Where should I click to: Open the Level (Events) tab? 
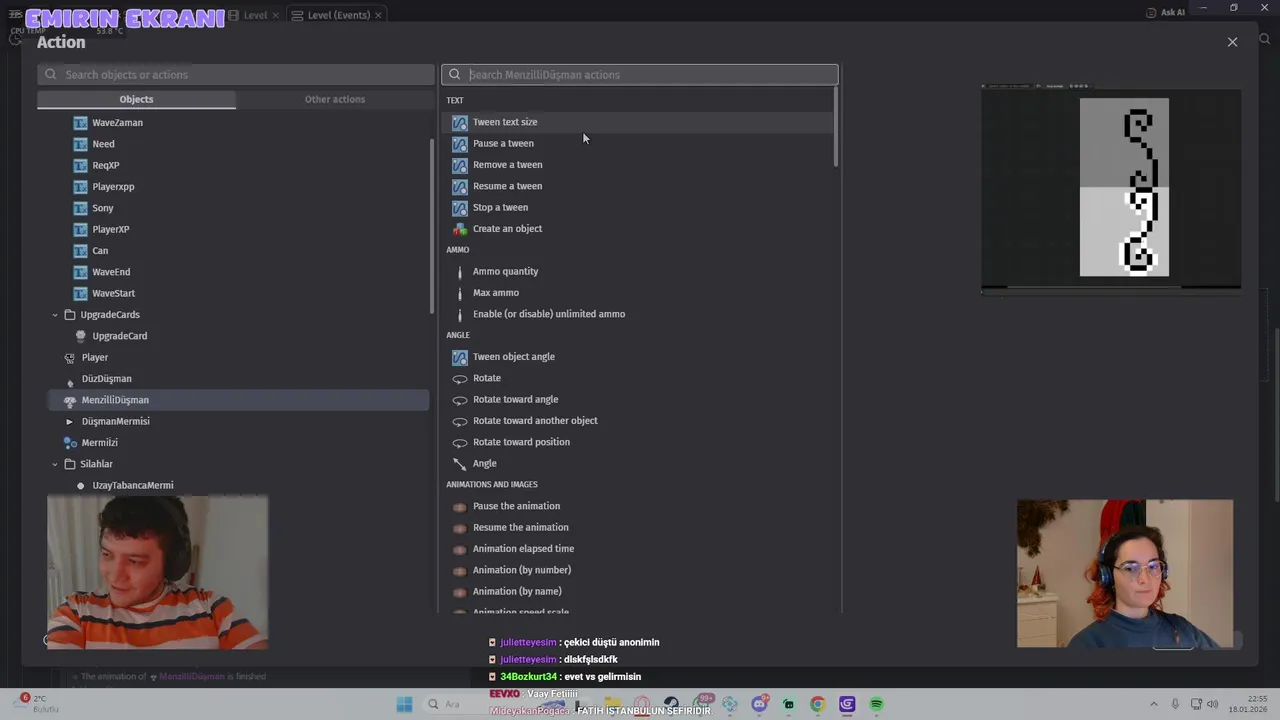click(x=338, y=15)
